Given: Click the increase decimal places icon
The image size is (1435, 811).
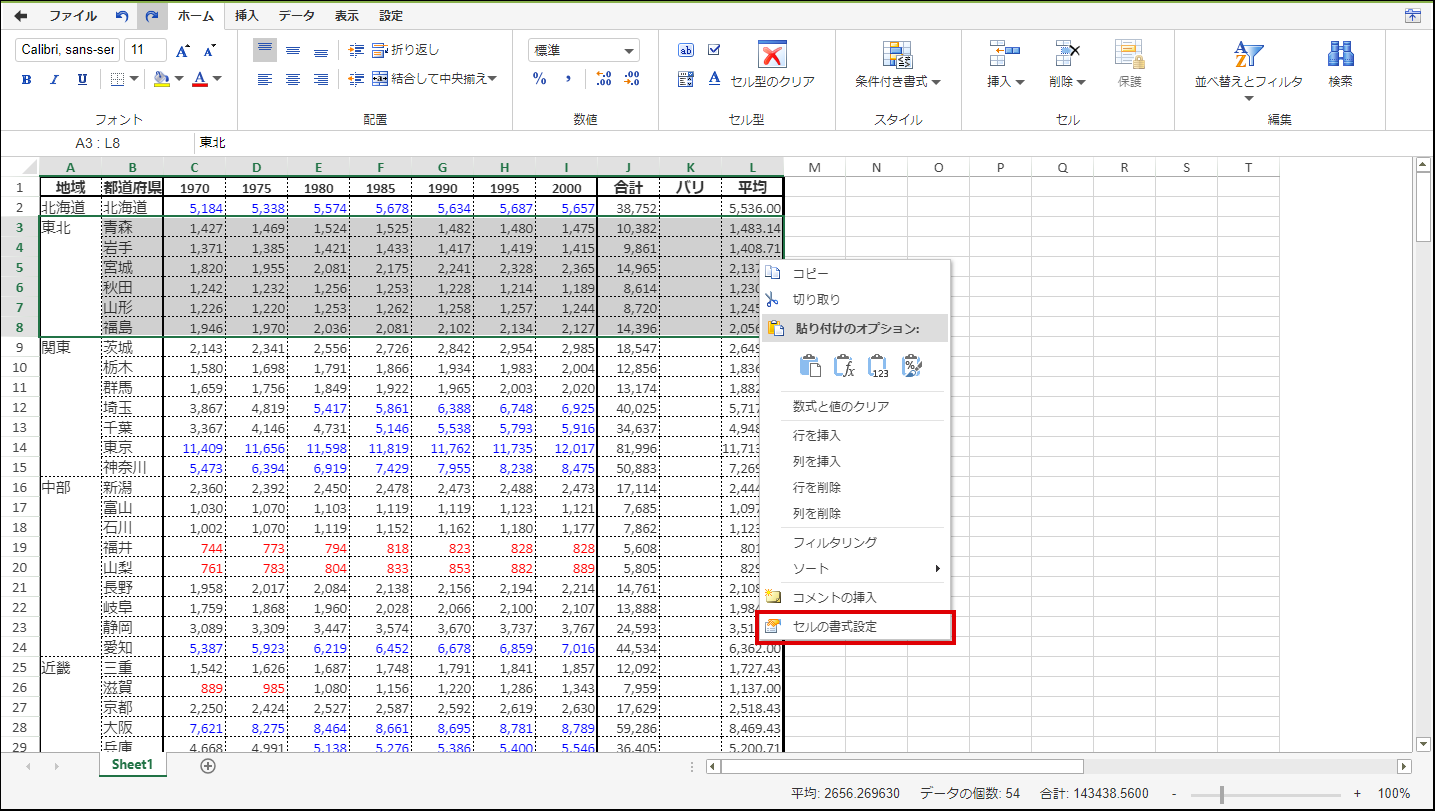Looking at the screenshot, I should pyautogui.click(x=603, y=79).
